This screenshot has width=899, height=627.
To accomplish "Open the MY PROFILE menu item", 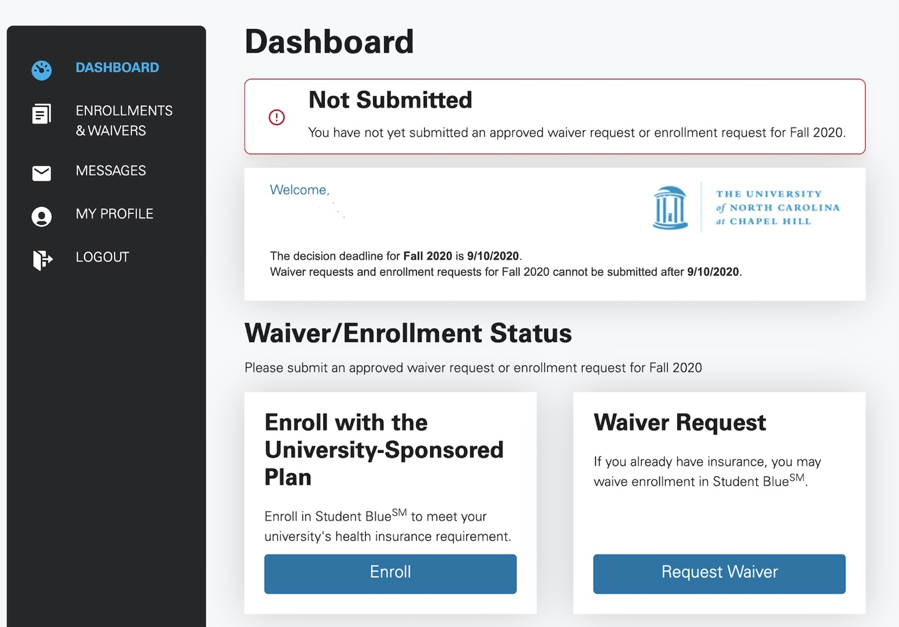I will tap(115, 214).
